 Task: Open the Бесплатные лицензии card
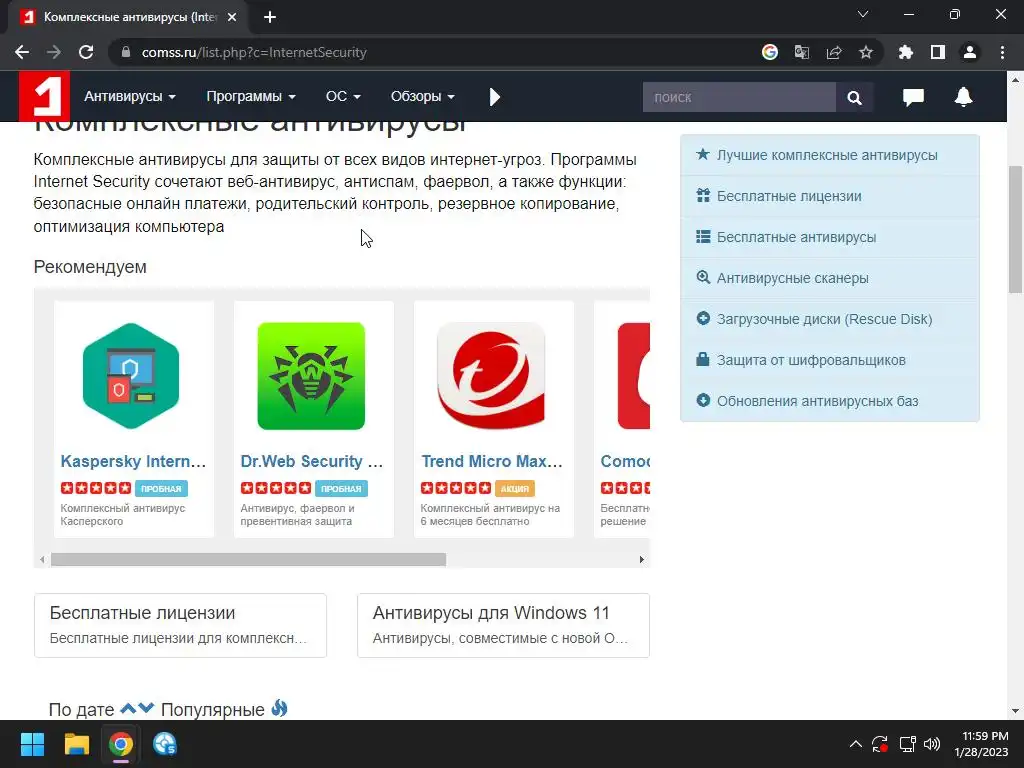(180, 625)
